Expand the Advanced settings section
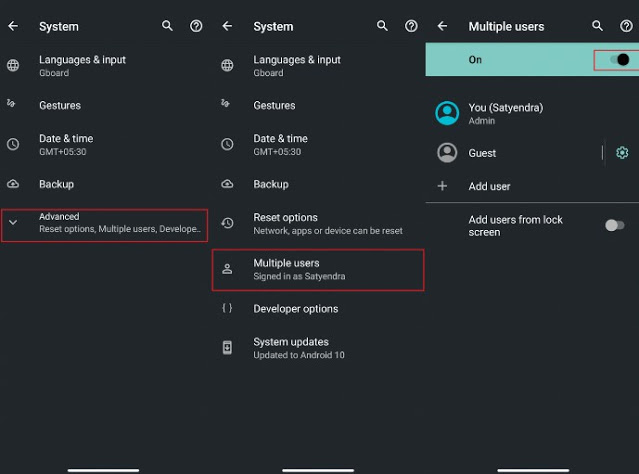 104,223
